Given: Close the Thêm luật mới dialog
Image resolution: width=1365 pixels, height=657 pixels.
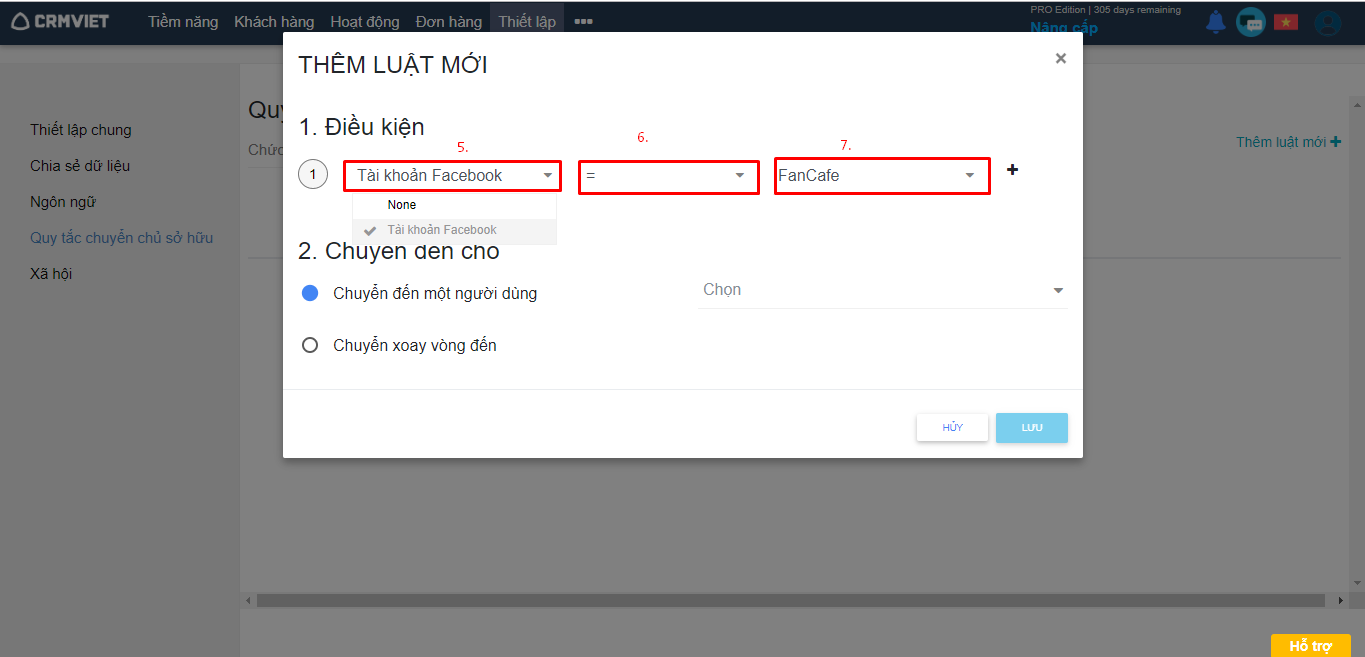Looking at the screenshot, I should click(1060, 59).
